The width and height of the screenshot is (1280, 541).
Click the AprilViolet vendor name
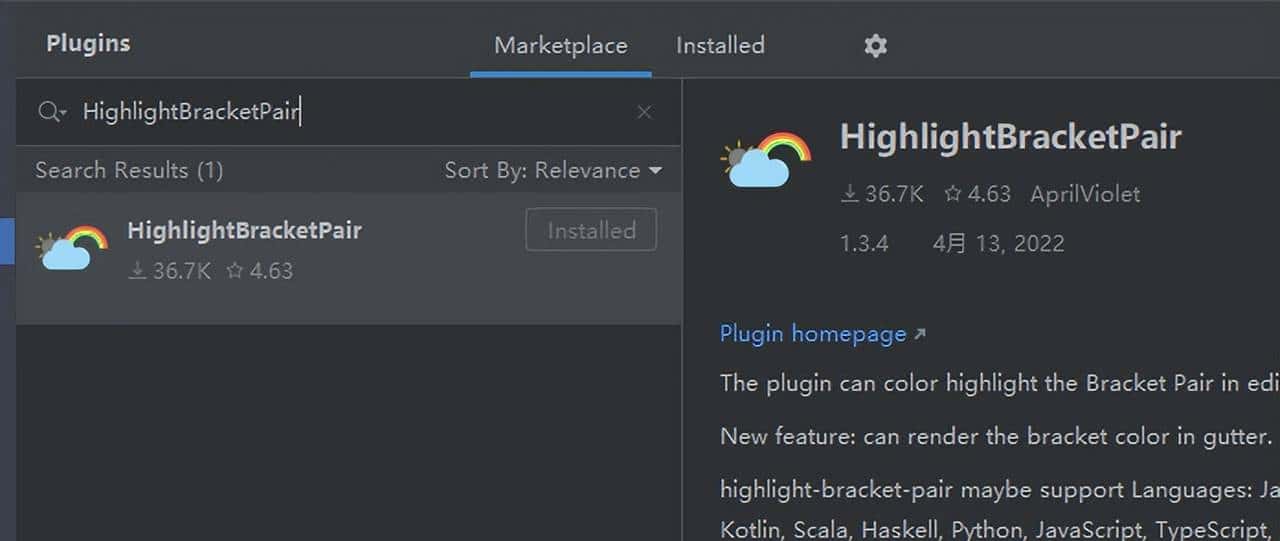tap(1085, 194)
